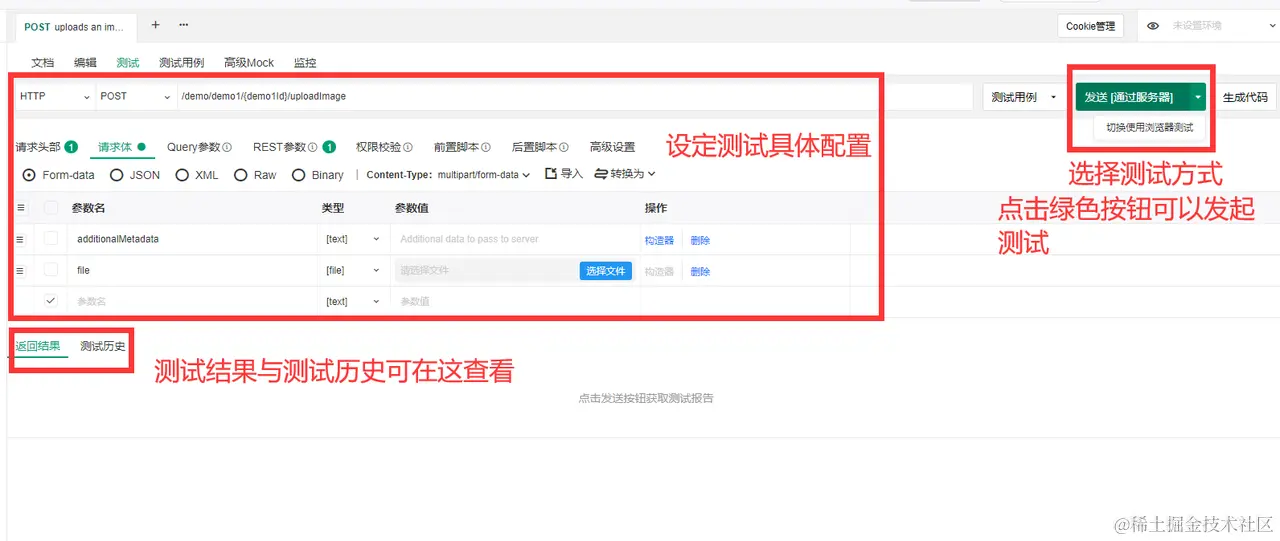Click the info icon next to 权限校验
1280x541 pixels.
point(408,147)
